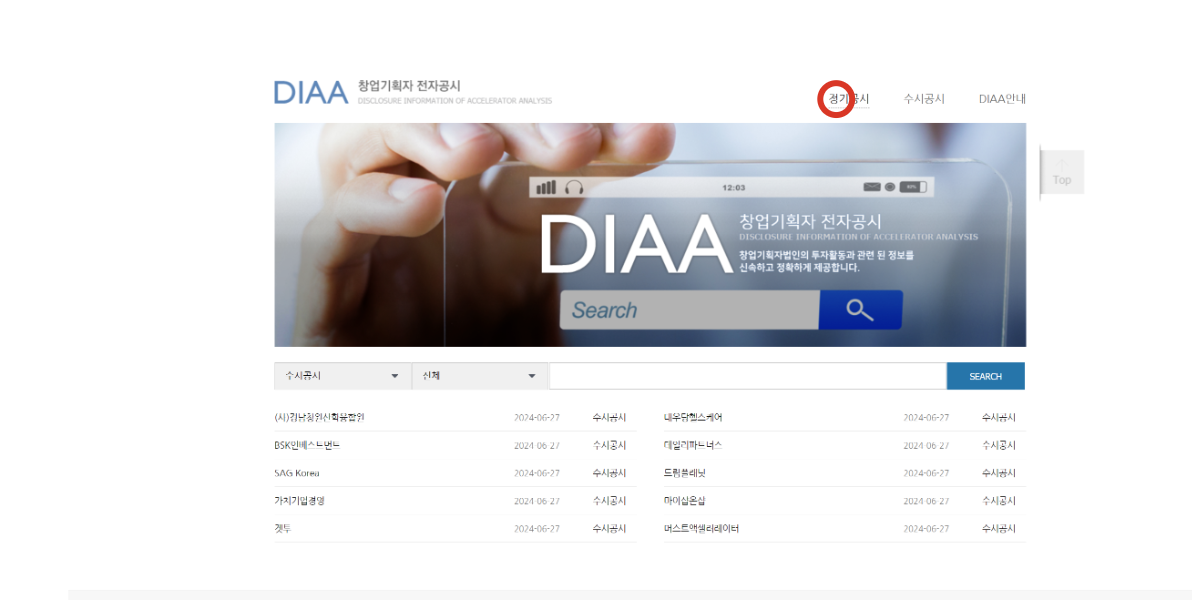Open the SAG Korea disclosure
The image size is (1192, 600).
click(296, 473)
